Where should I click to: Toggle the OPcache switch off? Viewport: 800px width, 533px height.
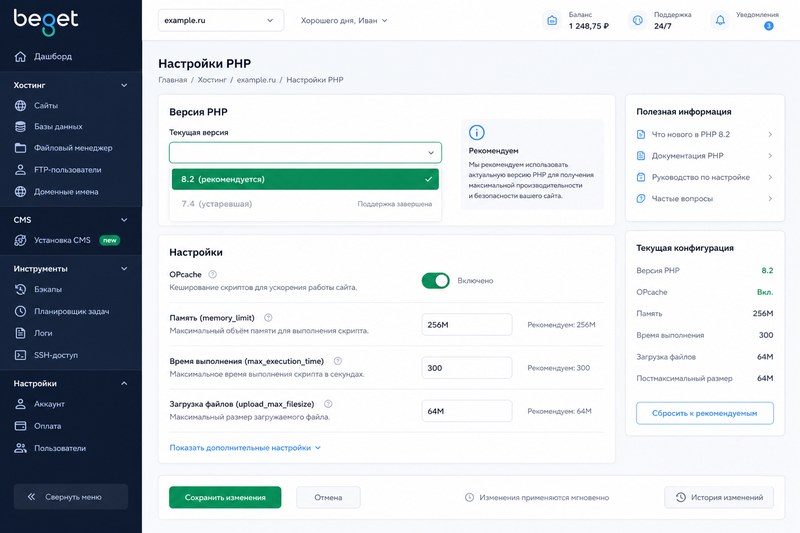tap(435, 281)
